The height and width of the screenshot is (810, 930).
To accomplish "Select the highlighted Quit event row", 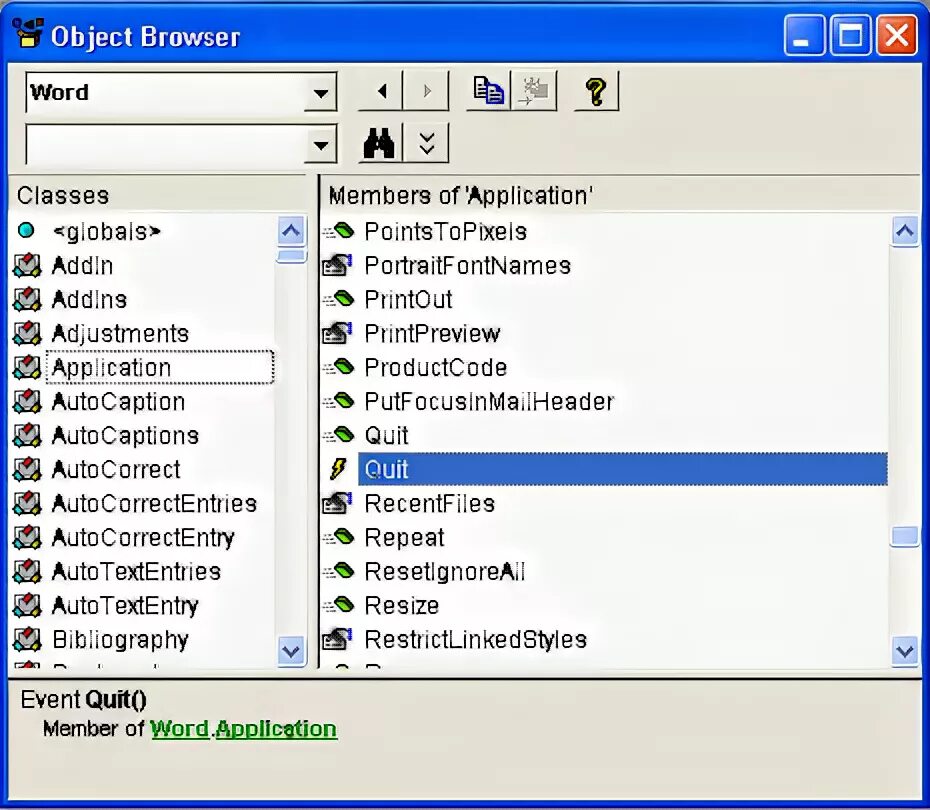I will 623,469.
